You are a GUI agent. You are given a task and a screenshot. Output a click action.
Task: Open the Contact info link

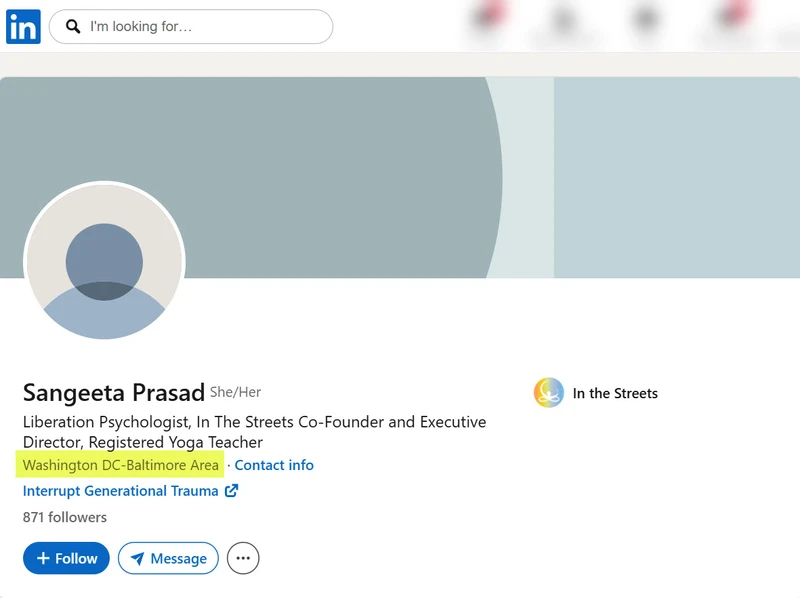(274, 465)
